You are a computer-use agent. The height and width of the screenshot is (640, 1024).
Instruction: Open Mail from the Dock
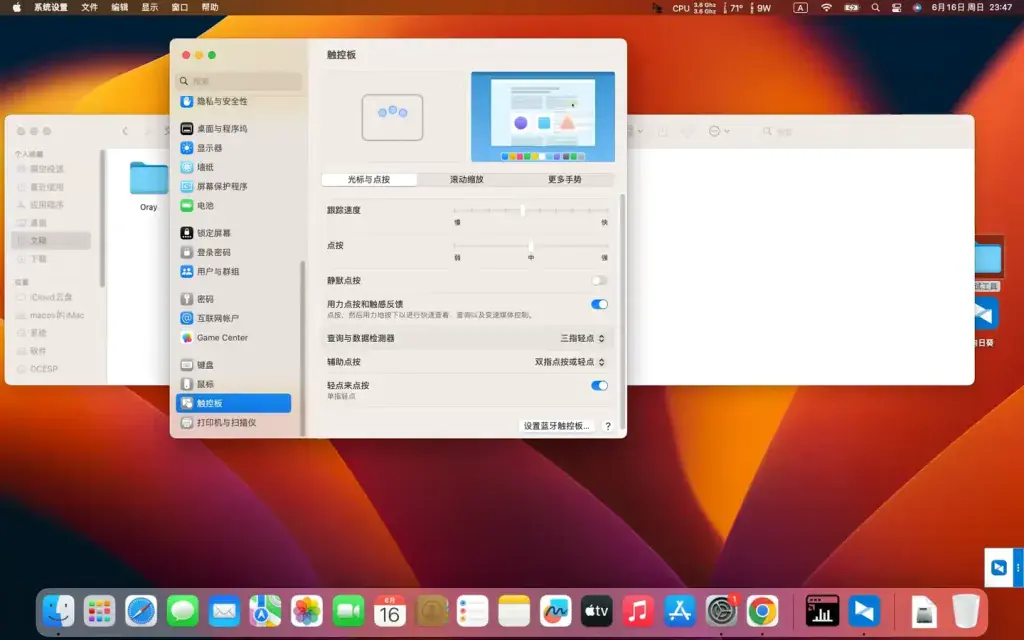tap(224, 612)
